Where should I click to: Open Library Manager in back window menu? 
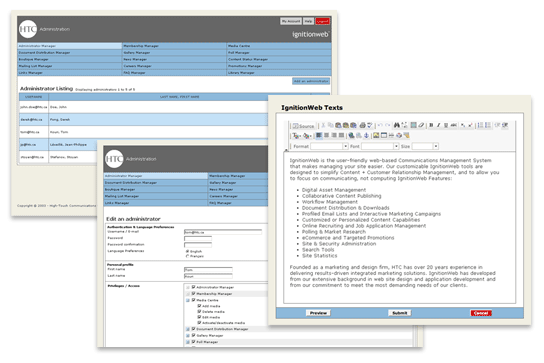(279, 73)
